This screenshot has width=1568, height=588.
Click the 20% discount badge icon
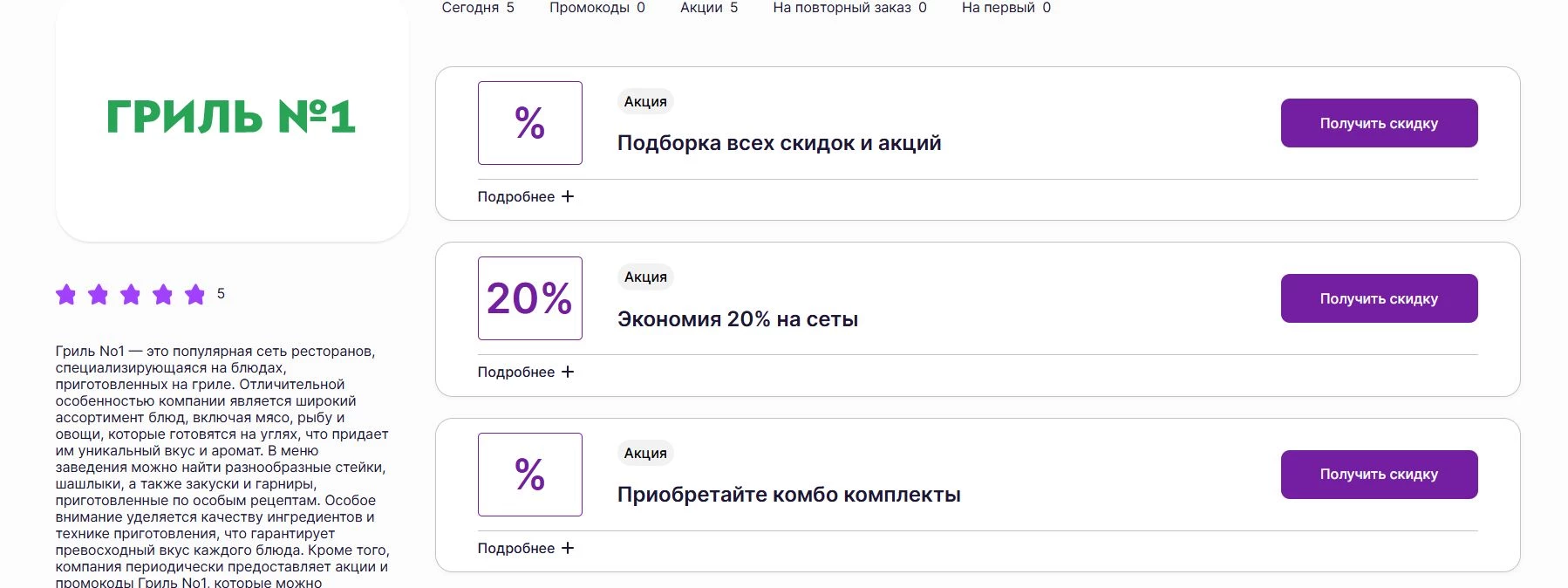pyautogui.click(x=529, y=297)
